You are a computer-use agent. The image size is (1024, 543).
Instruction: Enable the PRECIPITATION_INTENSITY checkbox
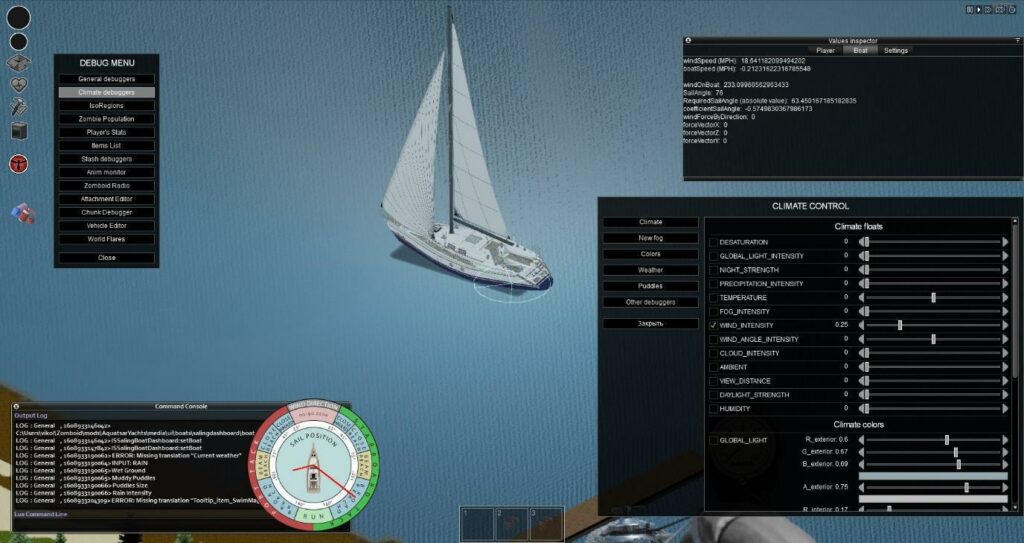(x=714, y=284)
